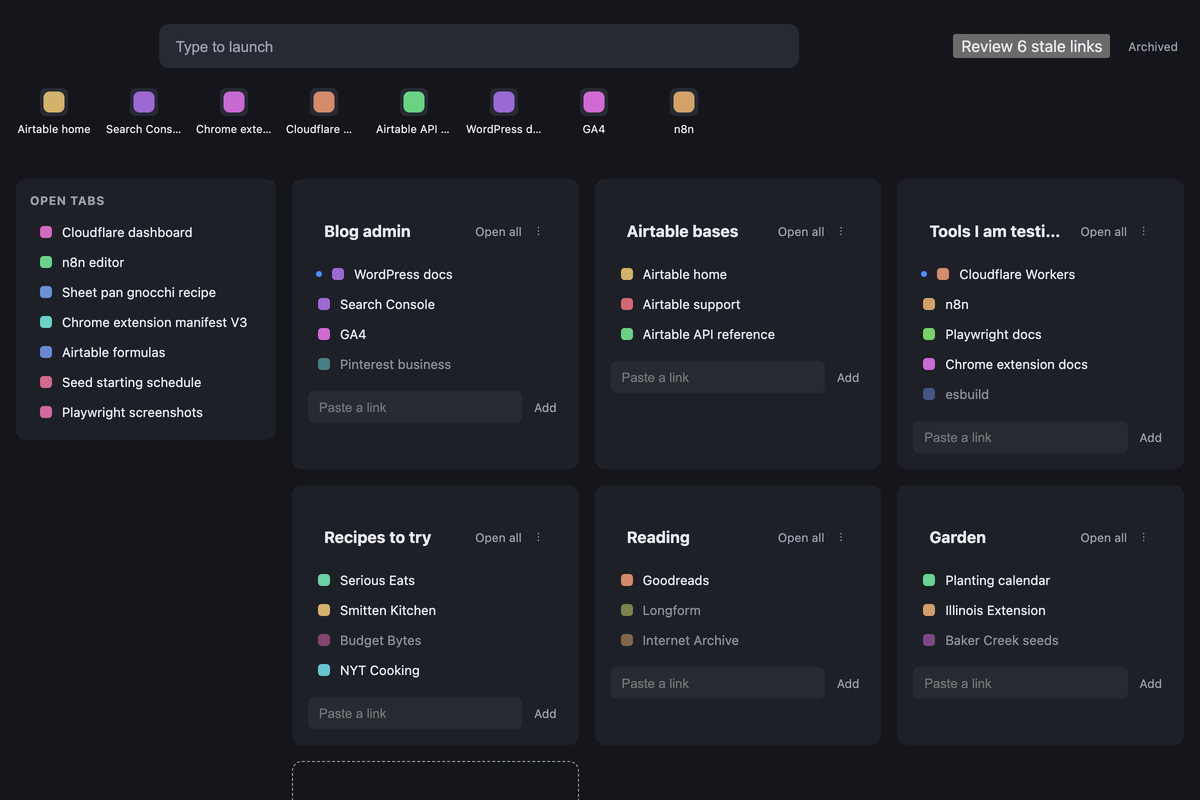Click Open all in Reading
Screen dimensions: 1200x800
pyautogui.click(x=801, y=538)
